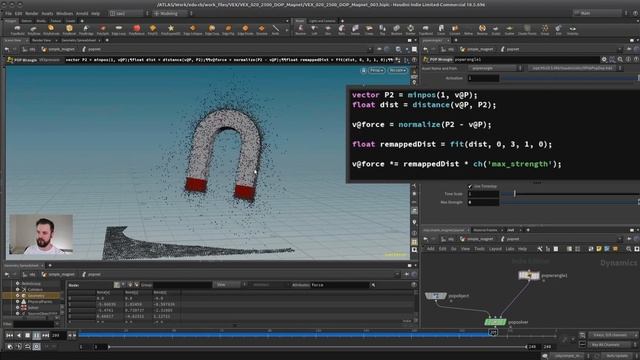Viewport: 640px width, 360px height.
Task: Toggle visibility of Solver tree row
Action: (18, 307)
